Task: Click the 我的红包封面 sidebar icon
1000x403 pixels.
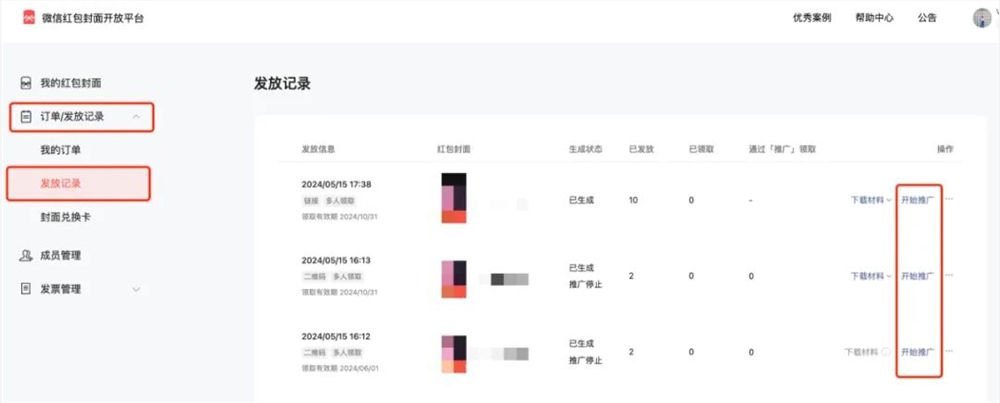Action: (26, 82)
